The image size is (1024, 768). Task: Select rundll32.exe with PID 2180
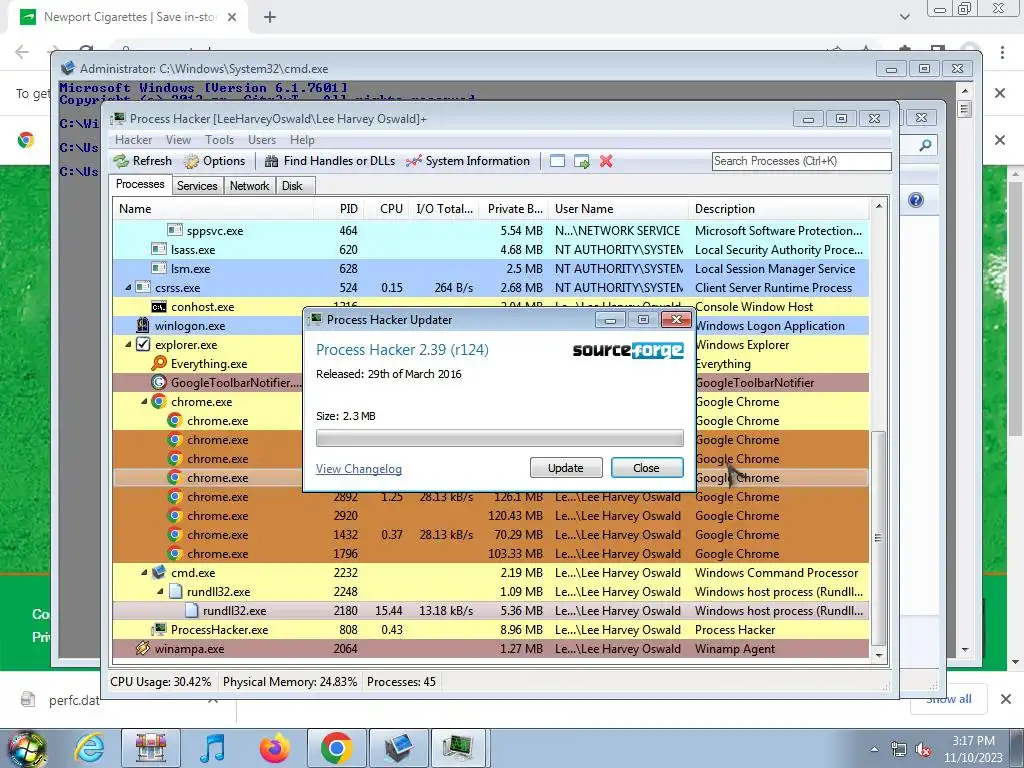[490, 611]
